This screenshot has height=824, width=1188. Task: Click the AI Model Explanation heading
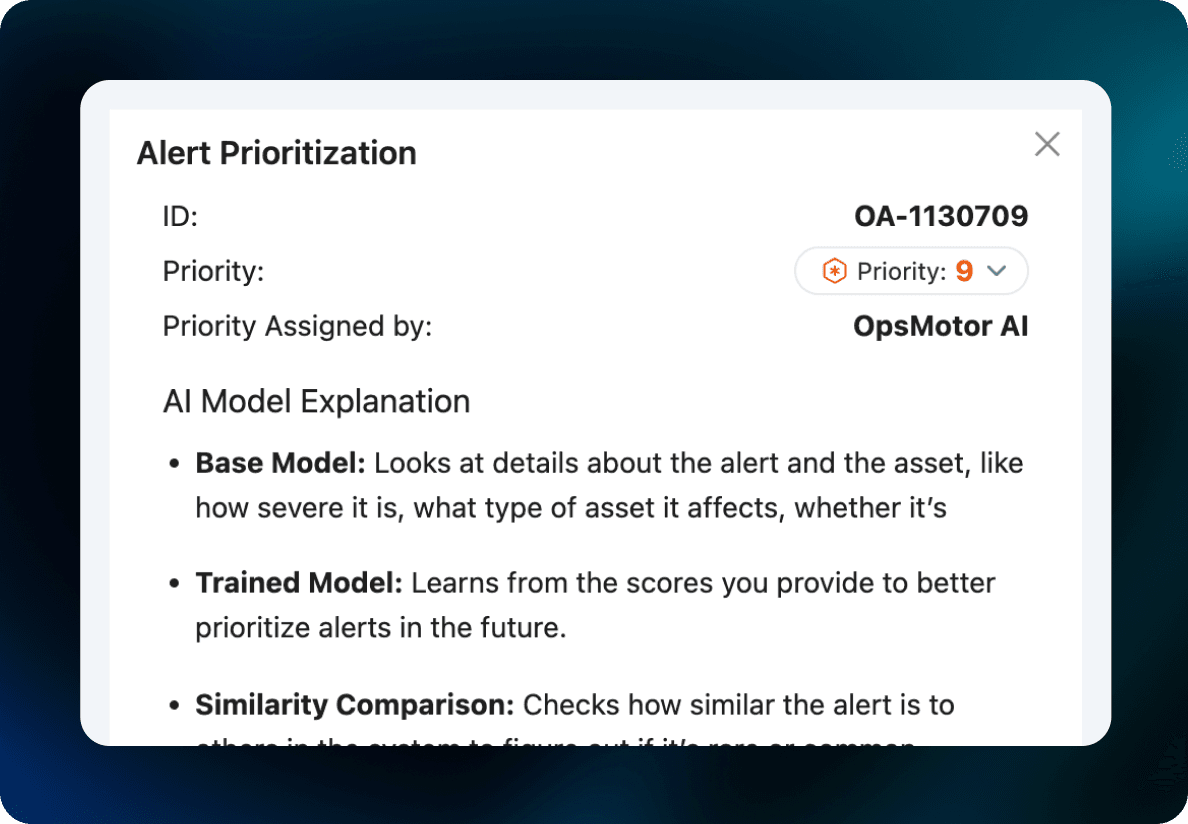(x=317, y=401)
